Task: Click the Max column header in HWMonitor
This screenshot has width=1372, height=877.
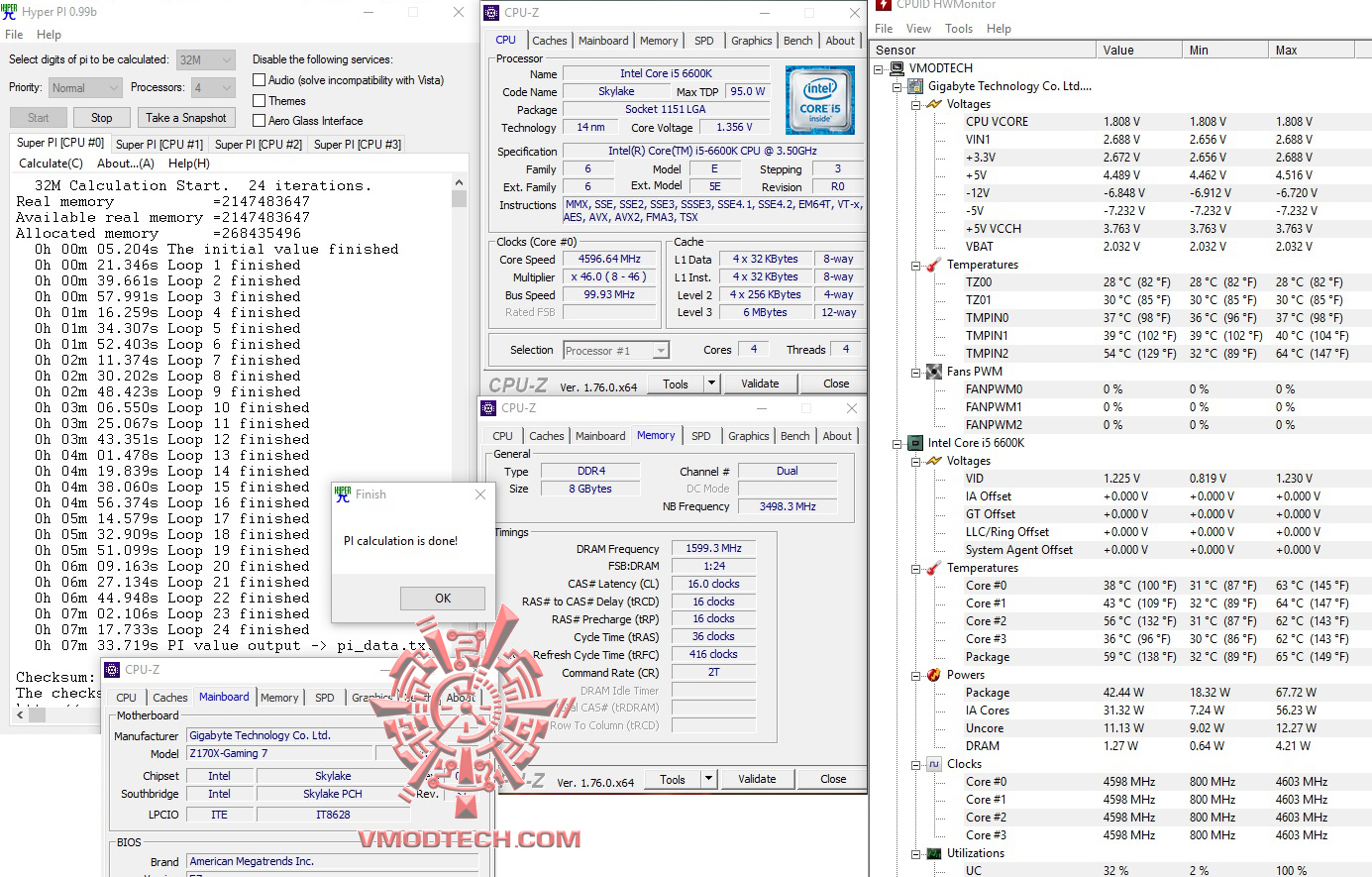Action: pos(1313,50)
